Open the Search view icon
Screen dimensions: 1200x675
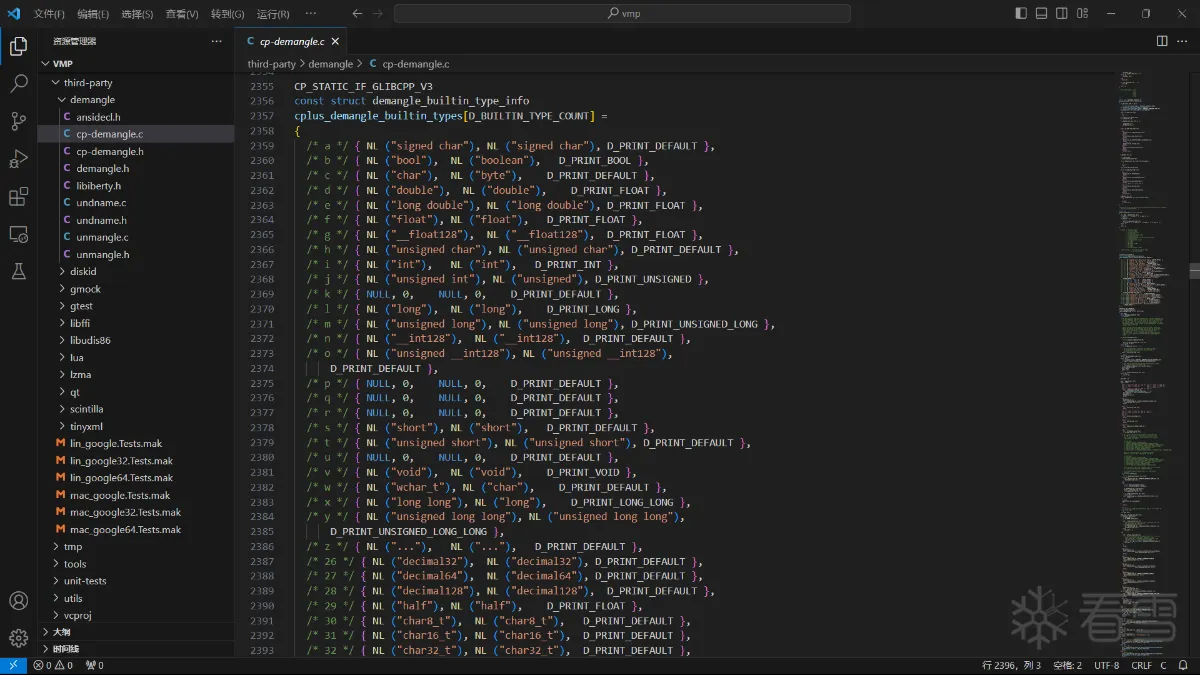click(18, 84)
